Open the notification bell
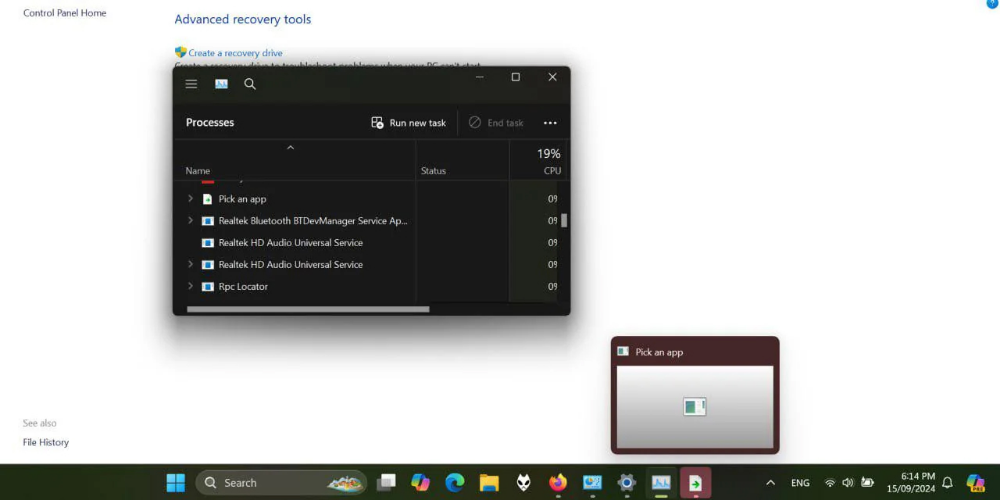This screenshot has width=1000, height=500. [948, 483]
